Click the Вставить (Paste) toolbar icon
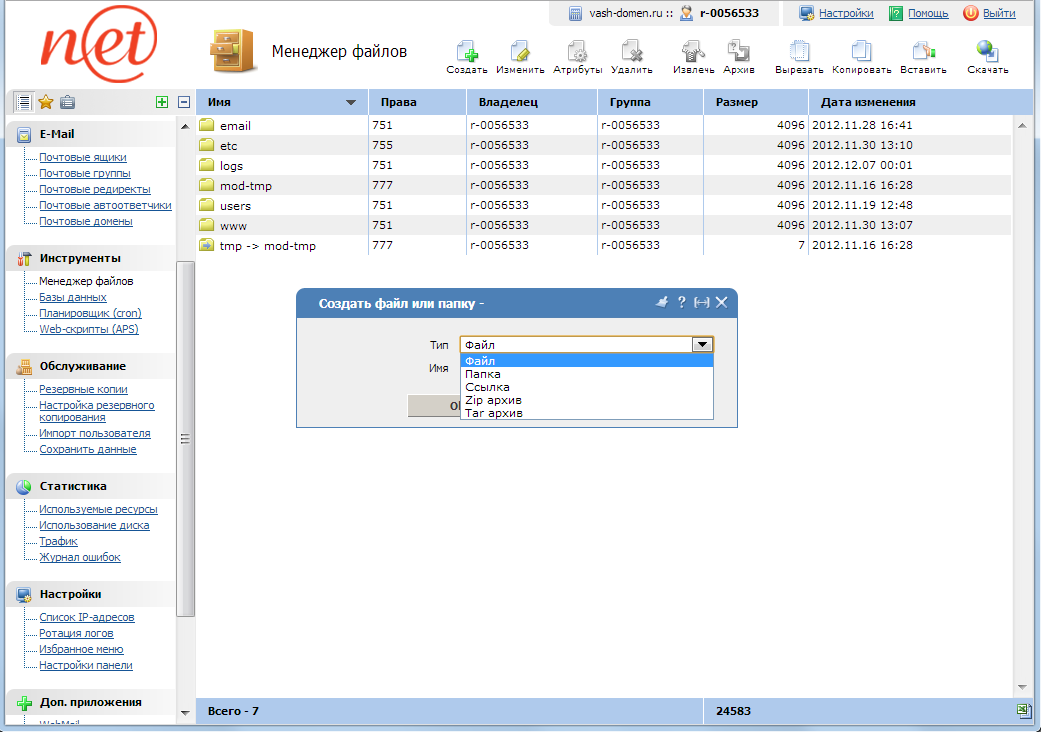The image size is (1041, 732). (922, 53)
